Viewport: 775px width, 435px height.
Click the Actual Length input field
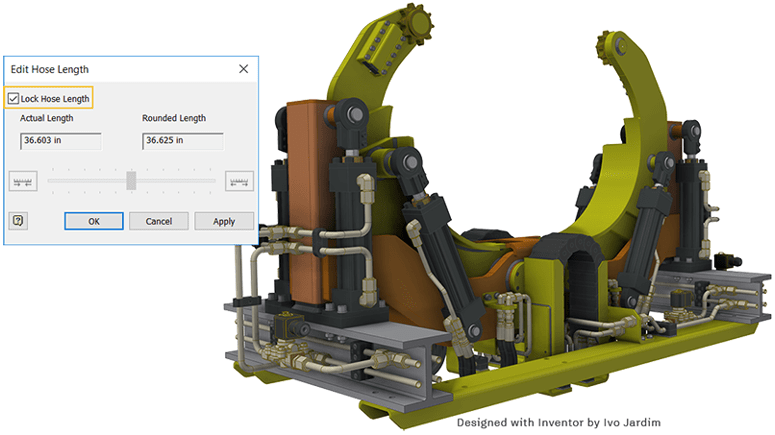coord(61,141)
